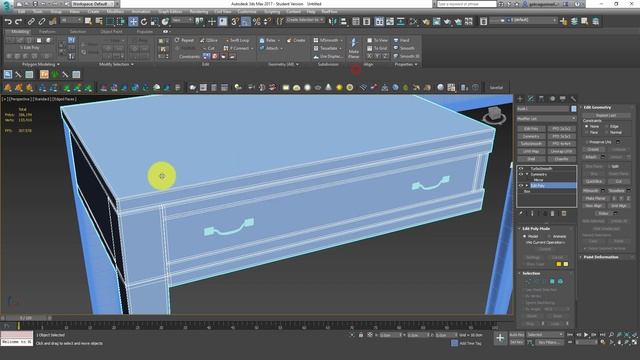Expand the Polygon Modeling ribbon panel
640x360 pixels.
41,64
